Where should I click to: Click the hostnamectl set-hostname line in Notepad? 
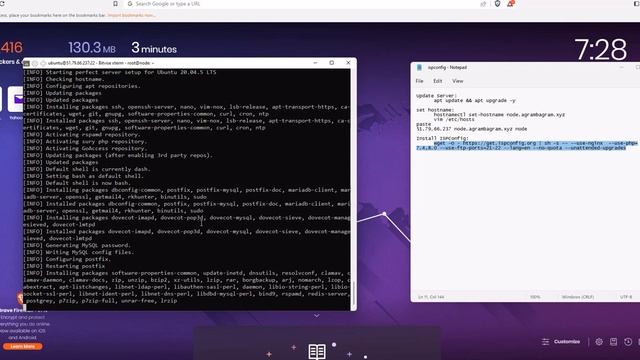pyautogui.click(x=499, y=115)
